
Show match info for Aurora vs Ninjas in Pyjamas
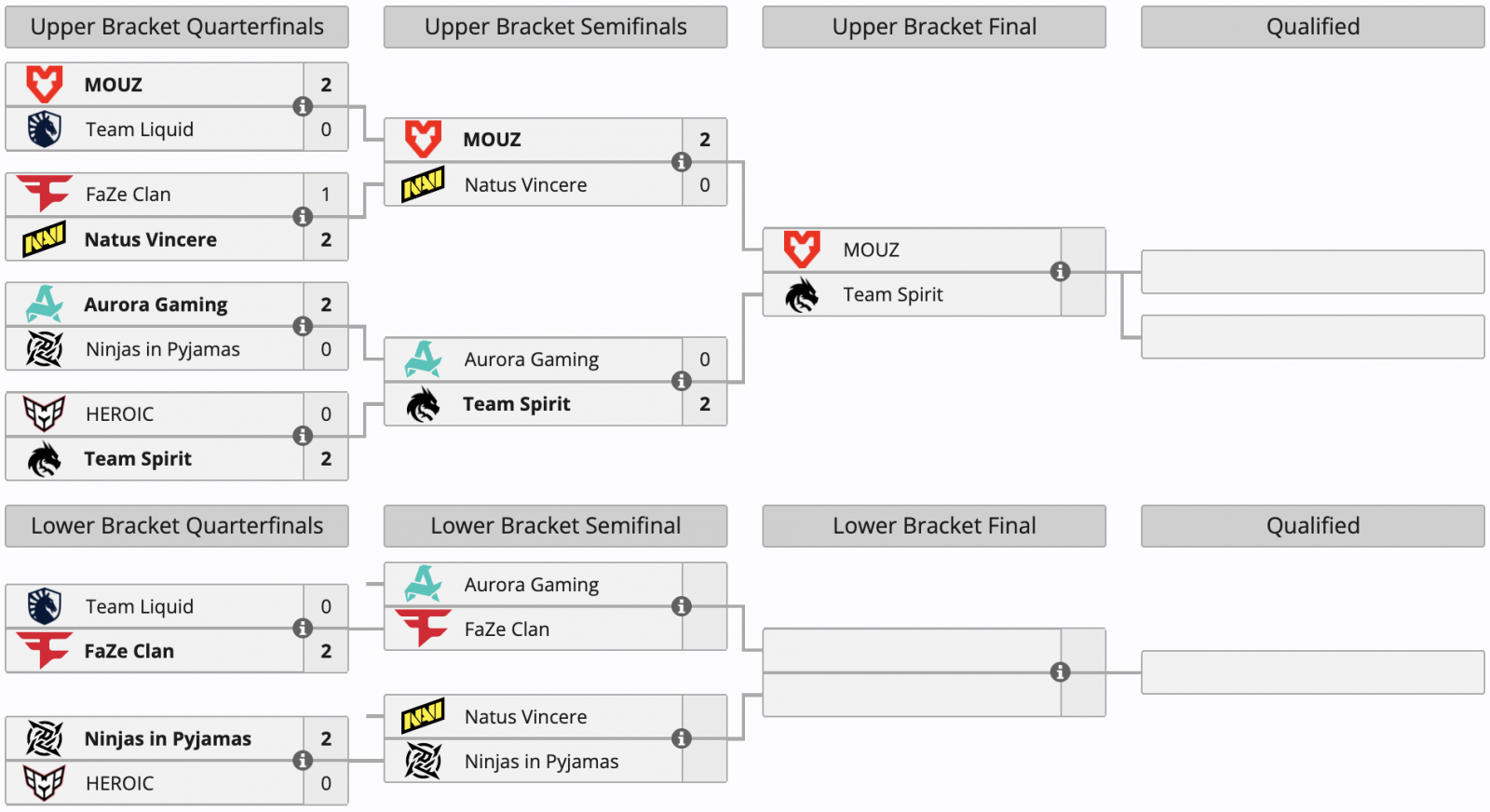click(303, 326)
